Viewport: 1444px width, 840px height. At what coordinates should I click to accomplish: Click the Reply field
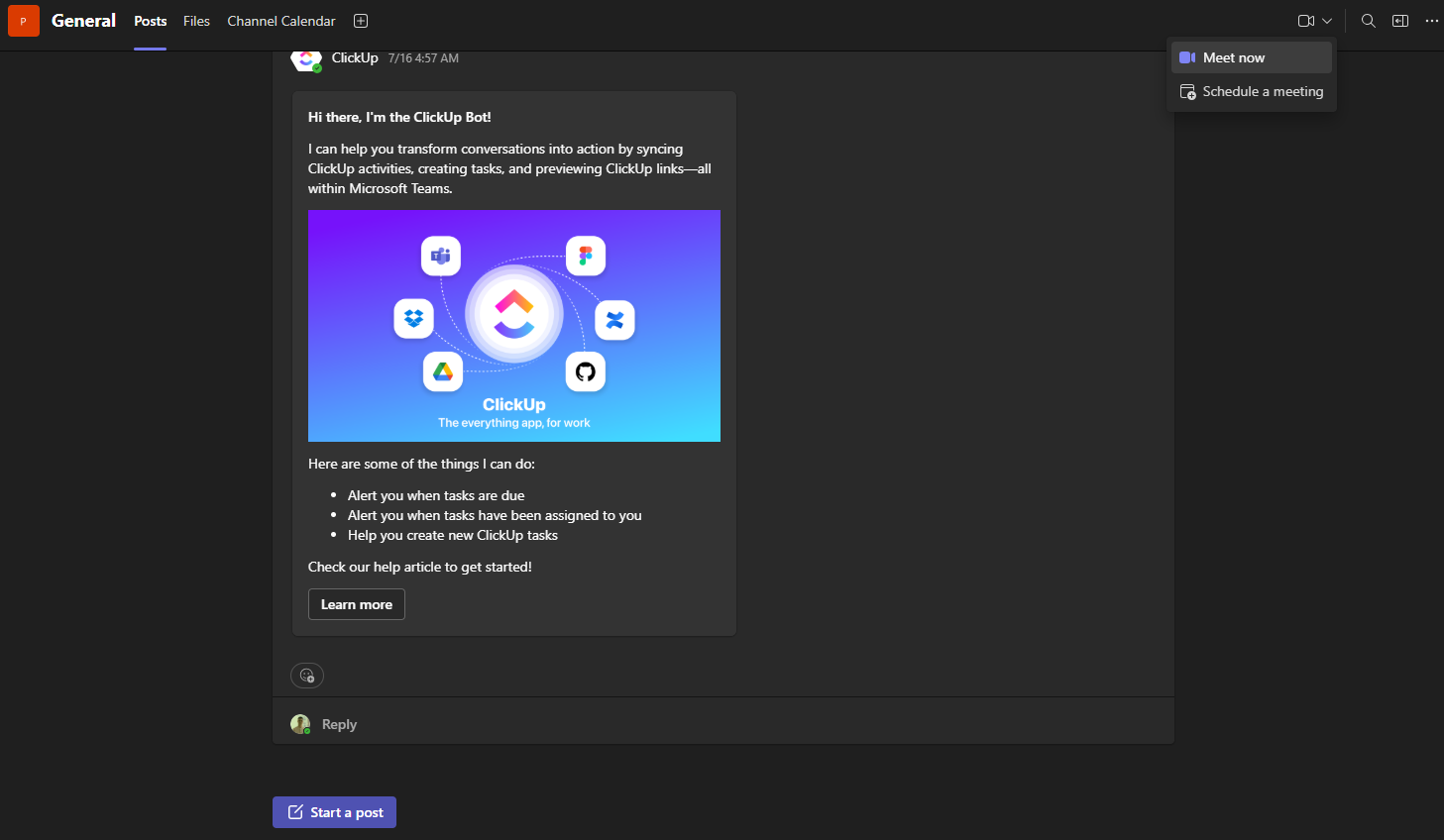click(723, 724)
